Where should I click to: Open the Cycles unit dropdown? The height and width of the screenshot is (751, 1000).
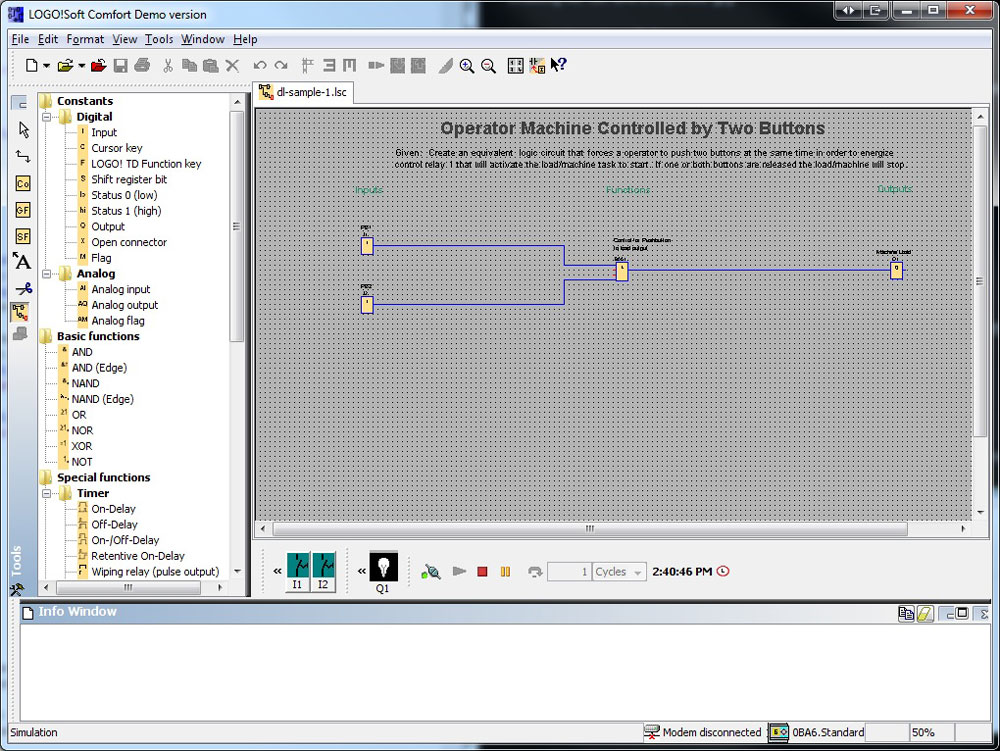click(637, 572)
